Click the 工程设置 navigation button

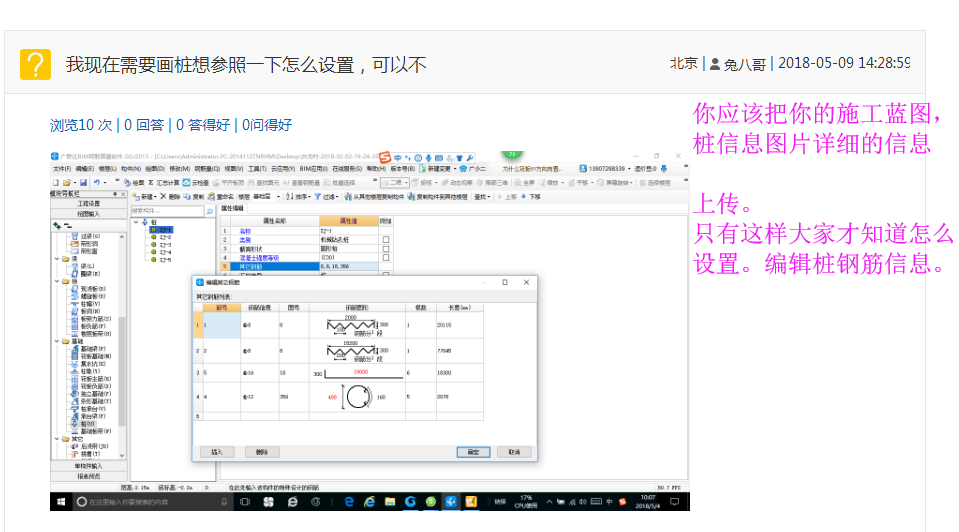89,203
